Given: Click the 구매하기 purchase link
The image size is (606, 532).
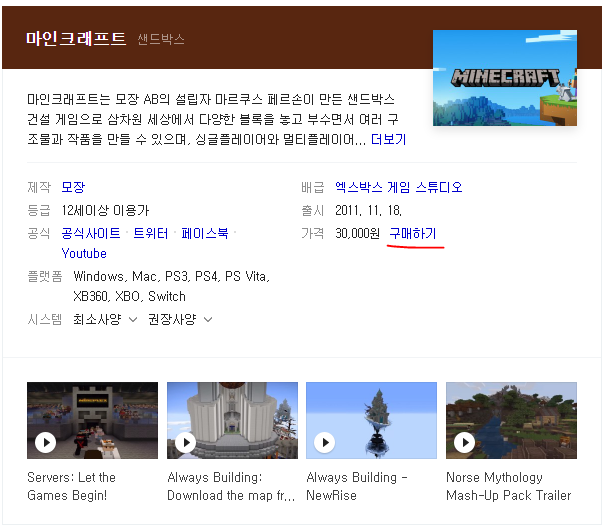Looking at the screenshot, I should (x=413, y=233).
